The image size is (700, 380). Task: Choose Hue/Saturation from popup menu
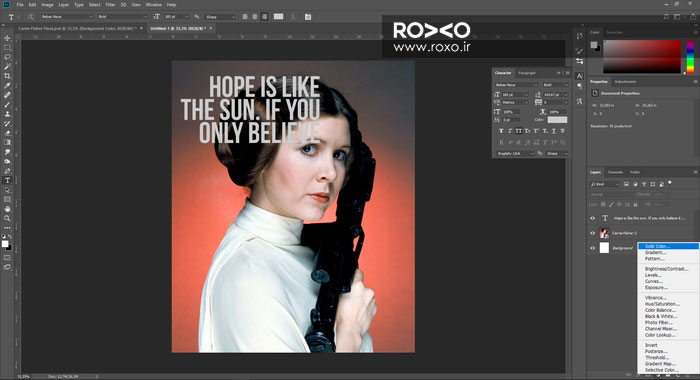tap(668, 304)
